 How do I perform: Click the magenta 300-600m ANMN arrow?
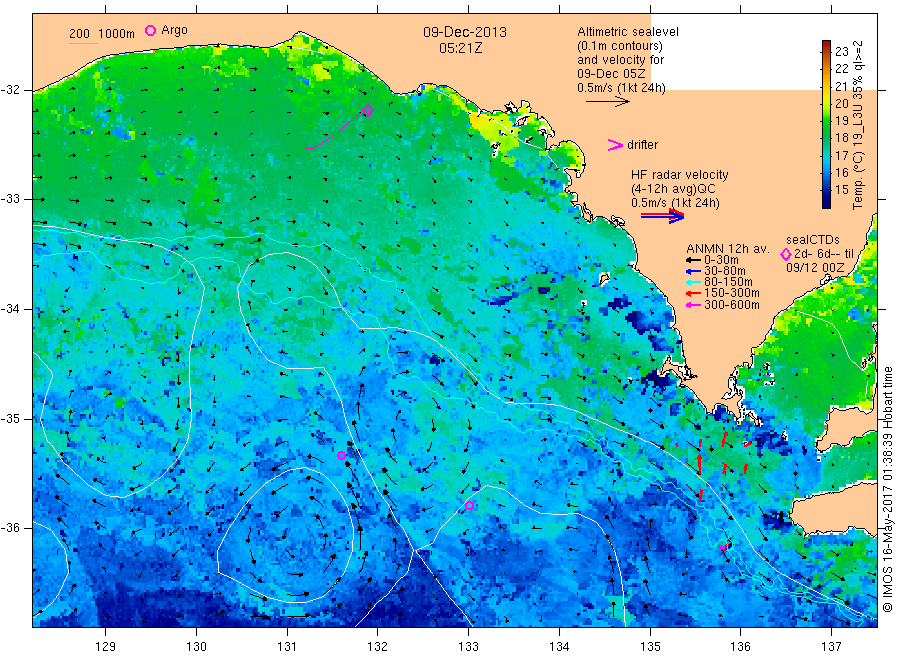coord(693,305)
